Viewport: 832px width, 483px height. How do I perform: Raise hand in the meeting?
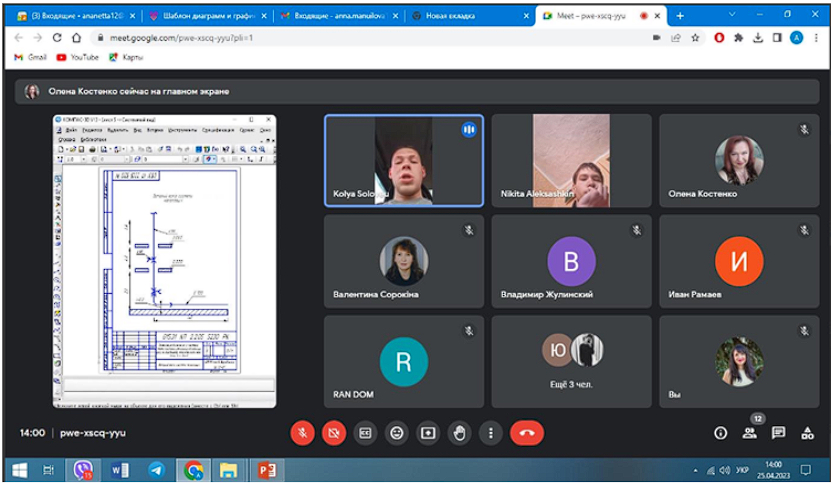point(459,432)
